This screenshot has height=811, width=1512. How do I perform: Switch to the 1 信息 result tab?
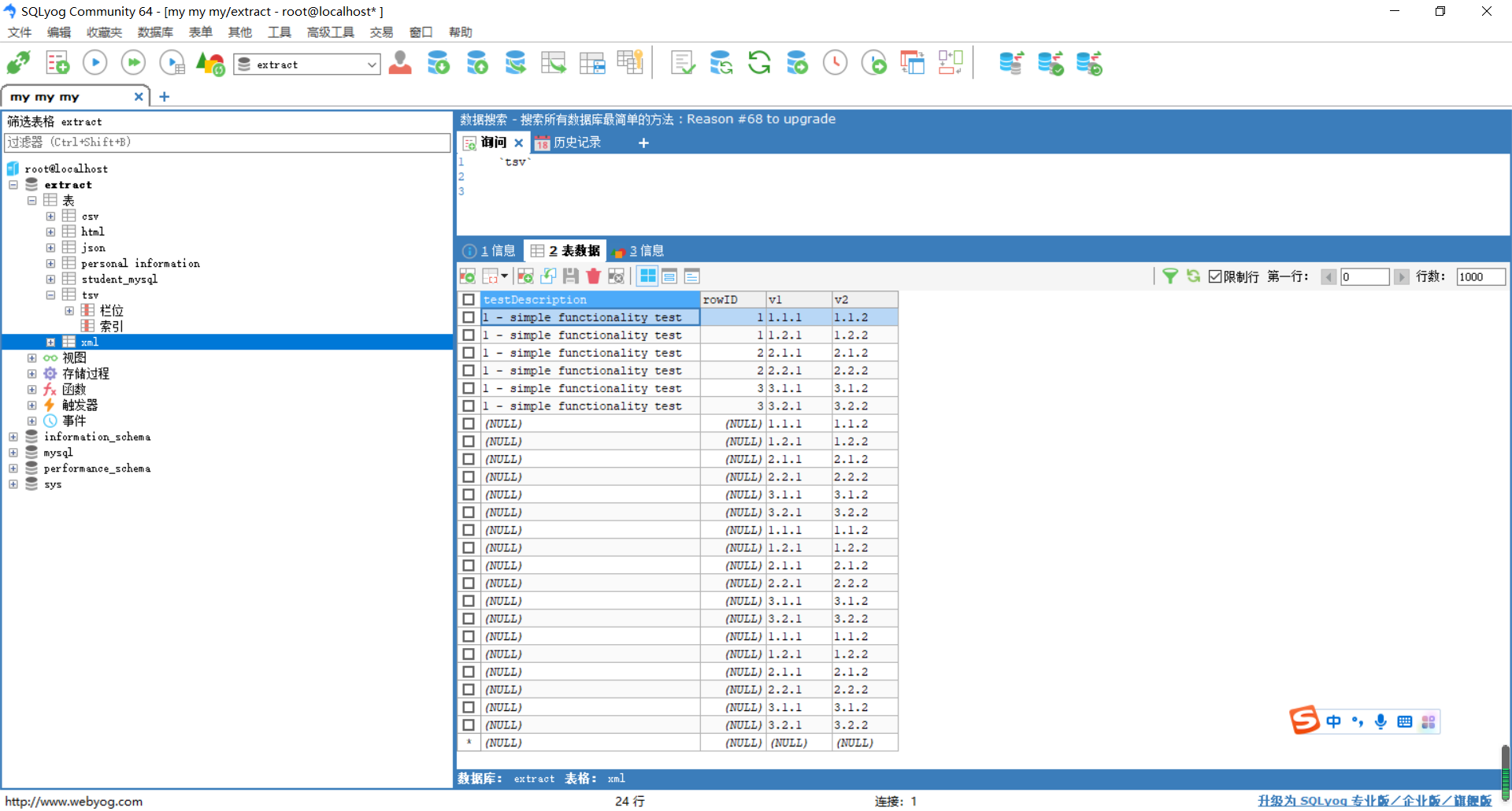[489, 250]
